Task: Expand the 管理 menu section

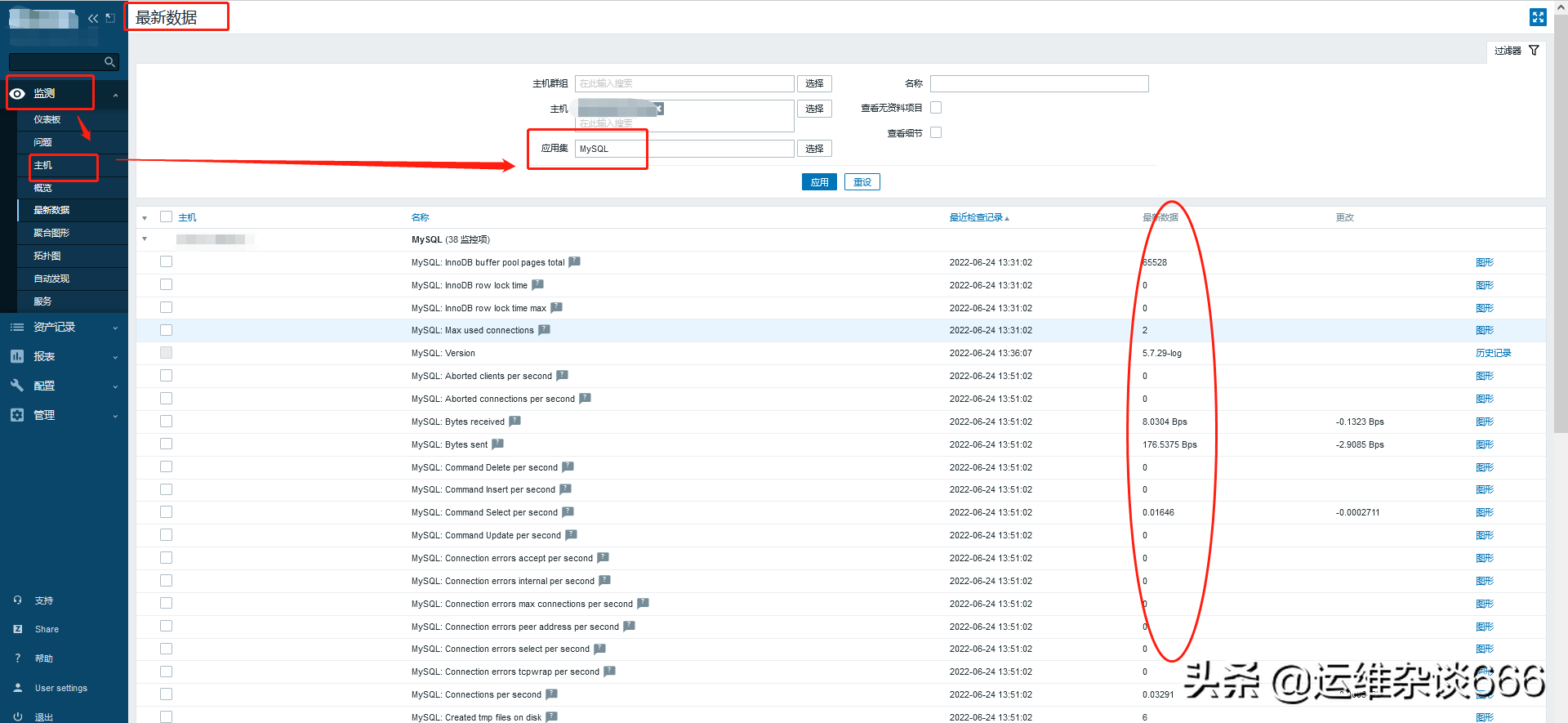Action: 115,417
